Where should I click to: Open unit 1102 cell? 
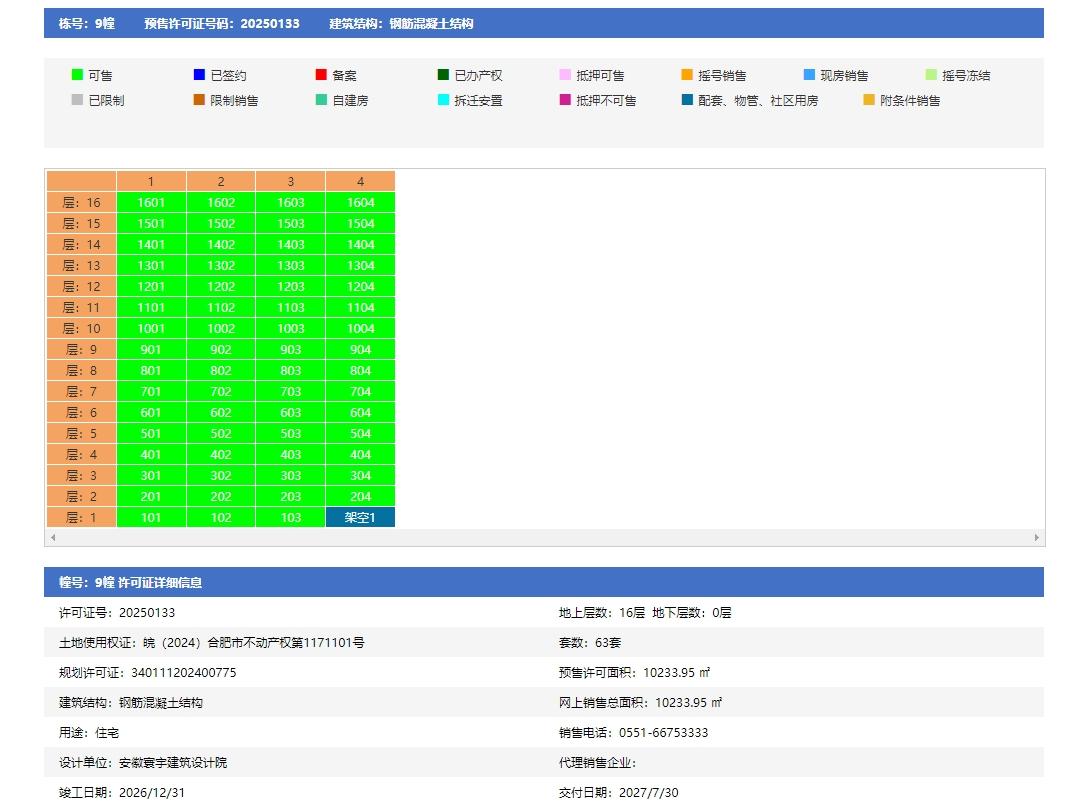[221, 307]
